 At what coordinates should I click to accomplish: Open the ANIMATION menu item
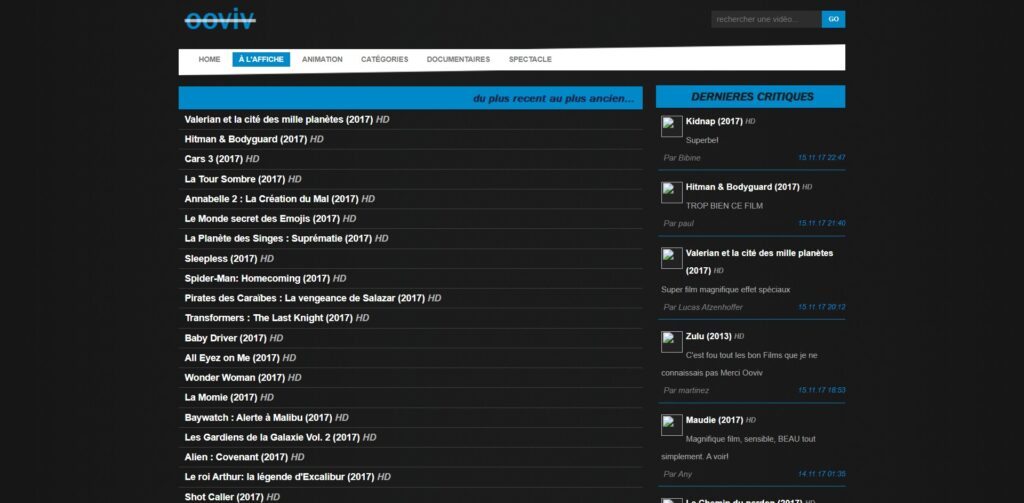pos(322,59)
